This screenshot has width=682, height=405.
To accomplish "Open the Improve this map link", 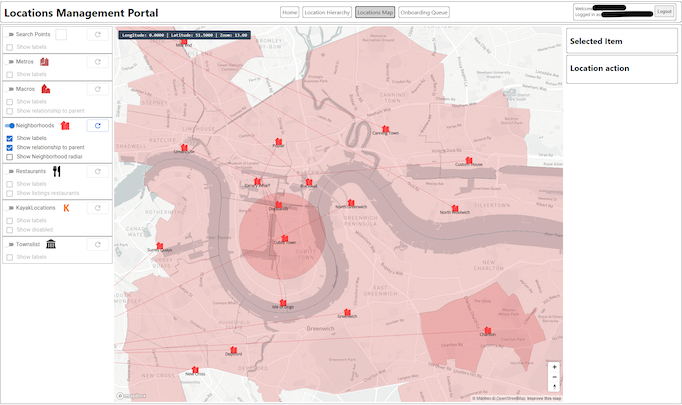I will [x=544, y=398].
